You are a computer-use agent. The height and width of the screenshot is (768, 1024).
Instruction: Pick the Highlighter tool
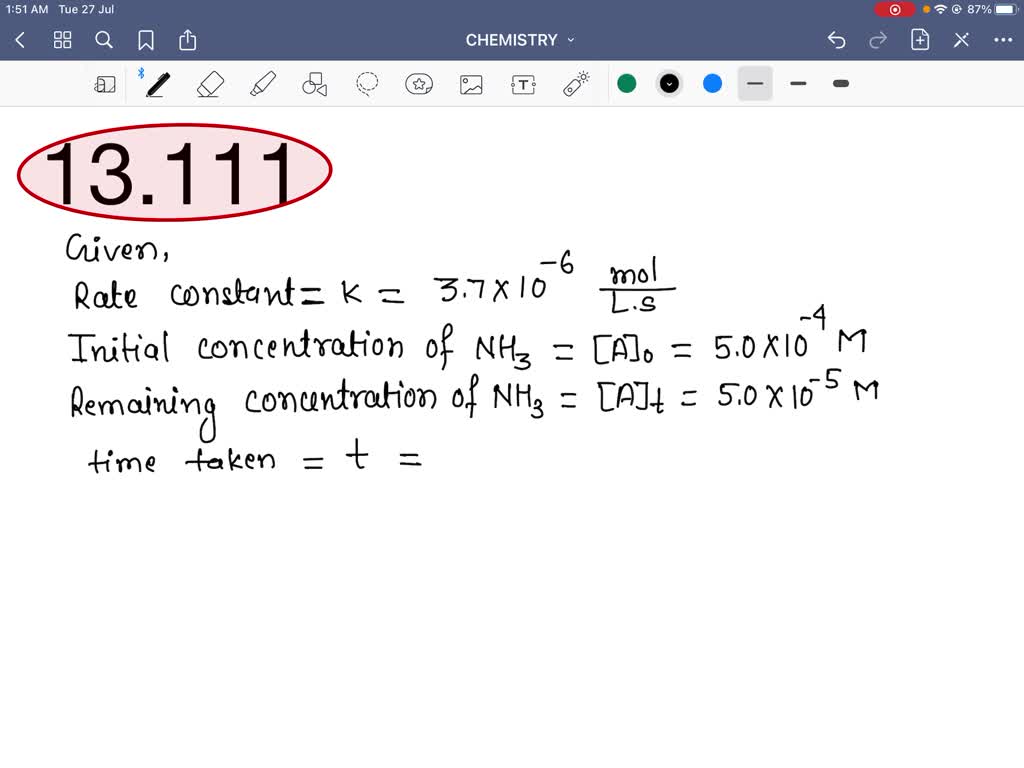tap(262, 84)
